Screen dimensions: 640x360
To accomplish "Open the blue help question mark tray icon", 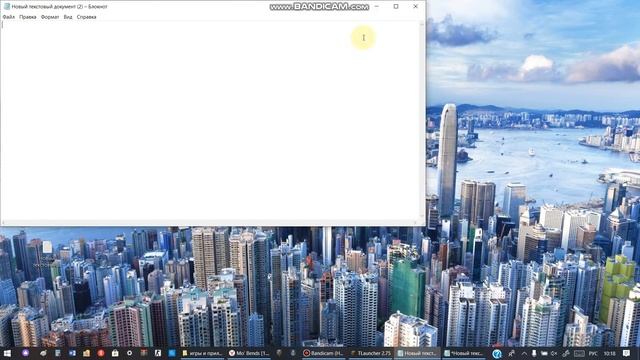I will tap(496, 353).
